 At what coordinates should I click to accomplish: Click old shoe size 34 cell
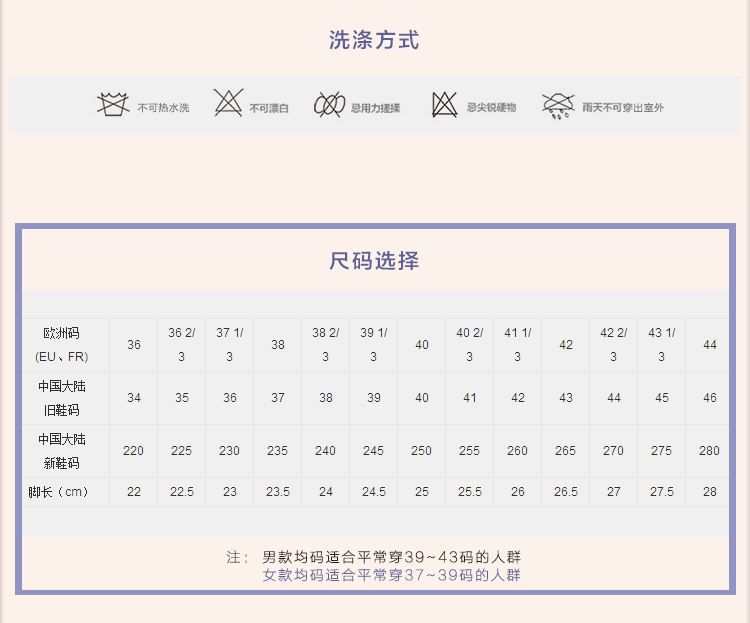(134, 398)
